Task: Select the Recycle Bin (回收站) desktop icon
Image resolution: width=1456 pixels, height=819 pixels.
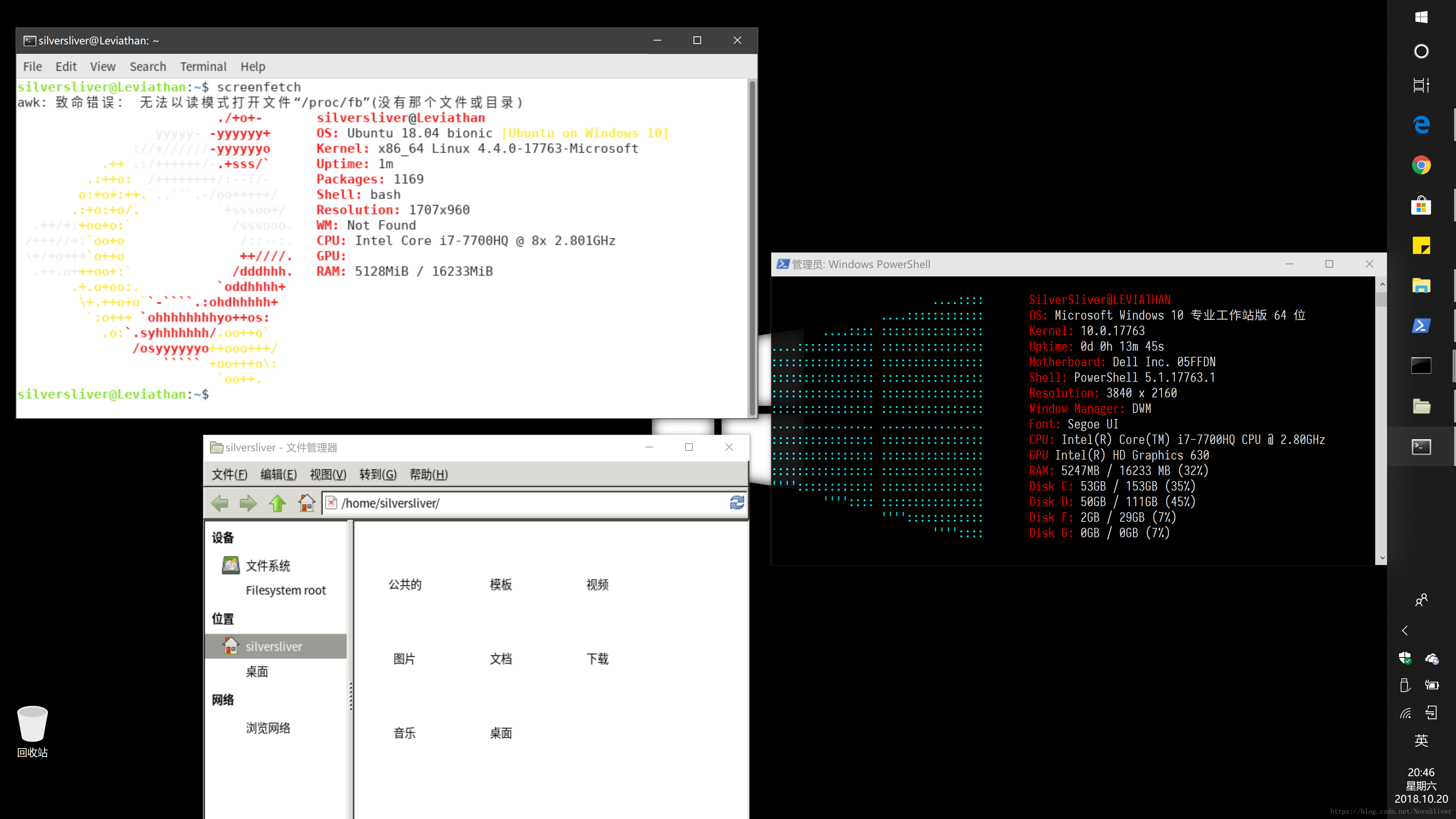Action: point(32,731)
